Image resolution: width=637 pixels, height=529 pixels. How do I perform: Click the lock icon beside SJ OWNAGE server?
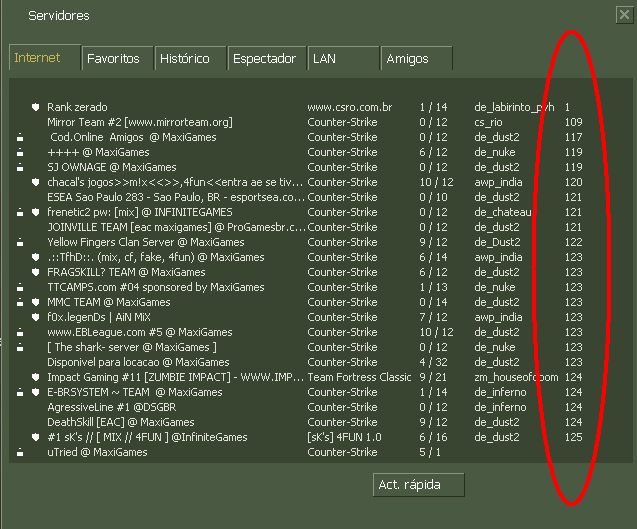click(x=20, y=168)
